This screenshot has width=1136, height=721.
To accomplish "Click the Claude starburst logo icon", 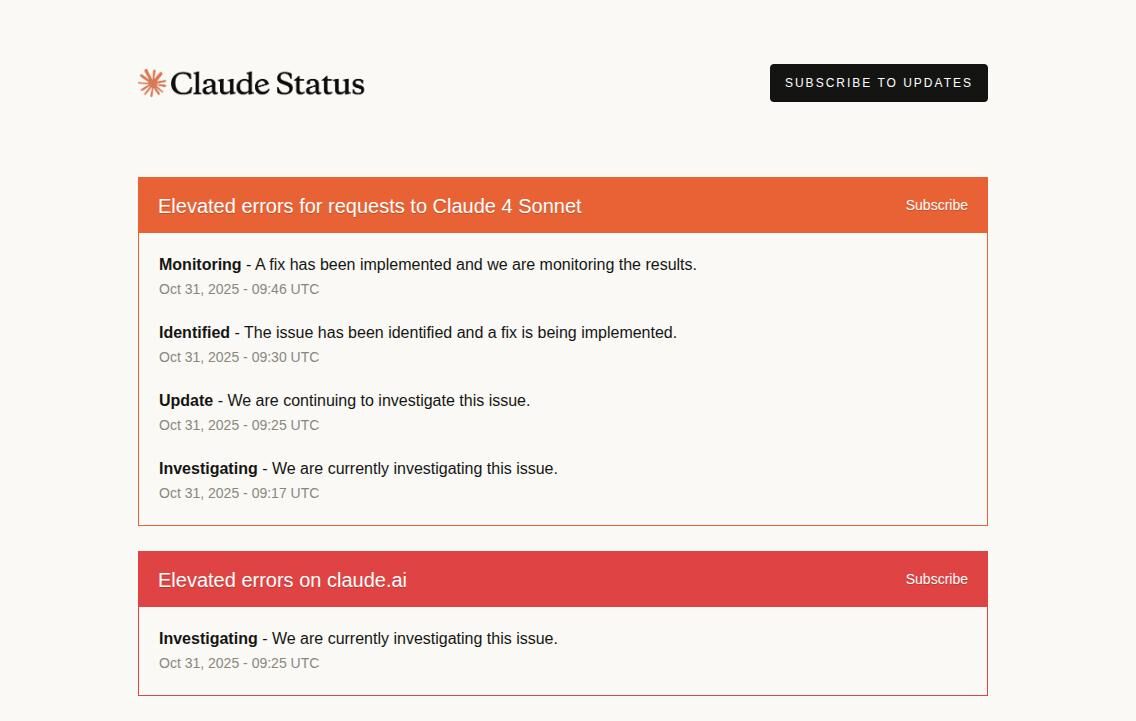I will pyautogui.click(x=152, y=83).
